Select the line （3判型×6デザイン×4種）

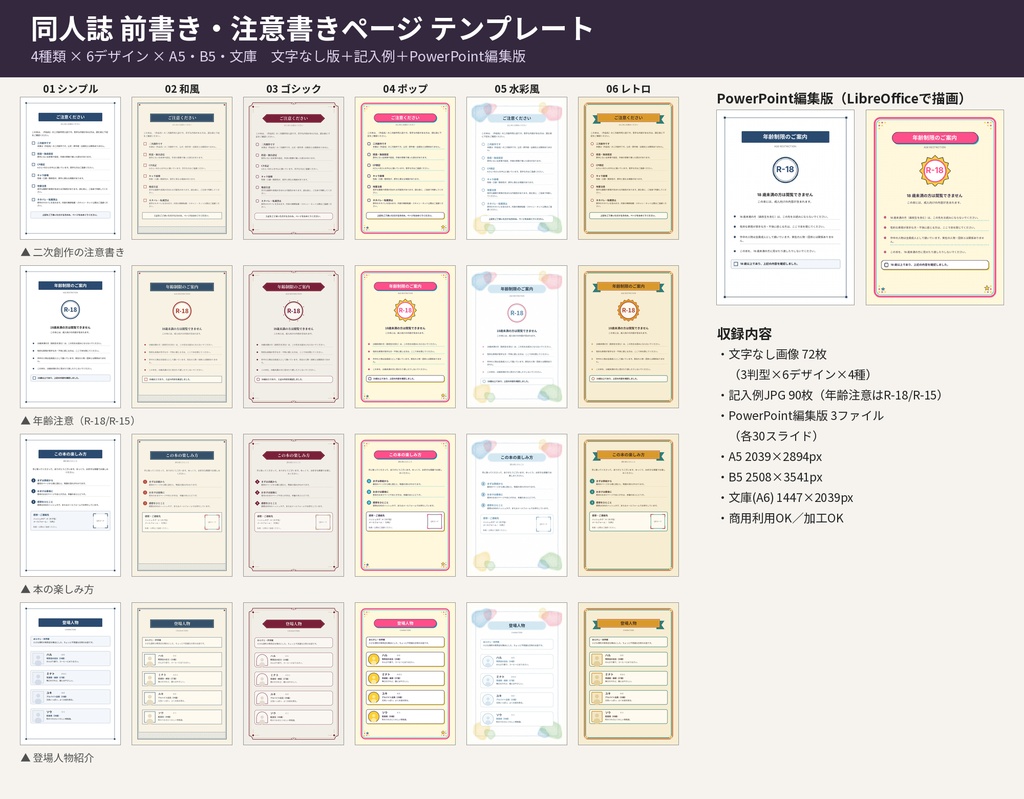click(x=801, y=374)
